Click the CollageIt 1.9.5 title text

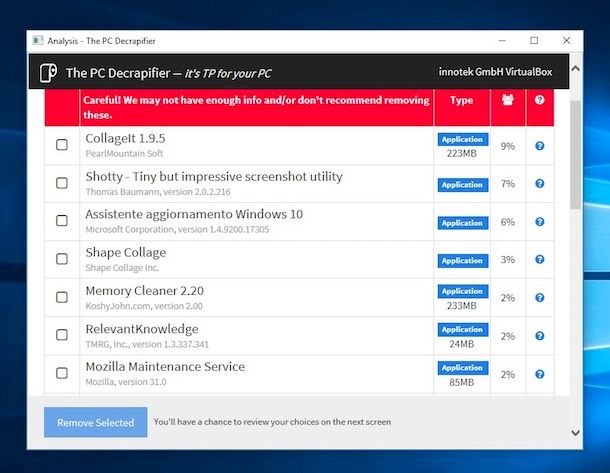pyautogui.click(x=125, y=138)
